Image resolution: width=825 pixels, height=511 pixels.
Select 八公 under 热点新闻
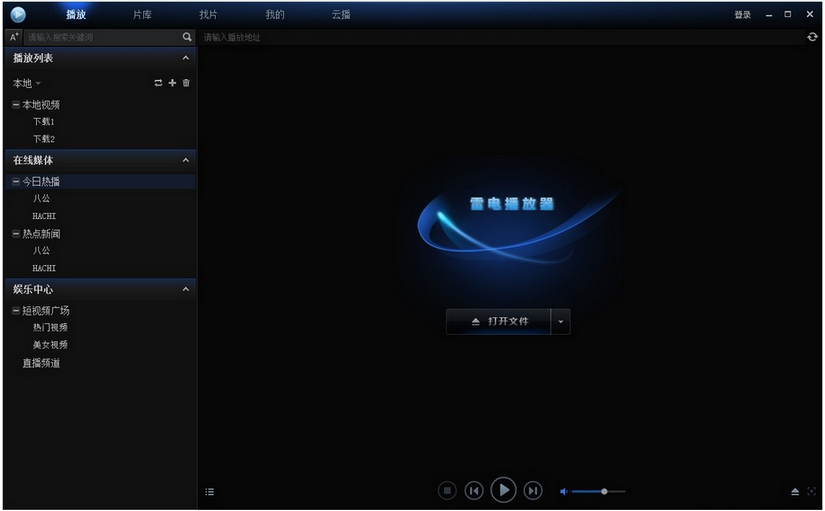(x=41, y=251)
